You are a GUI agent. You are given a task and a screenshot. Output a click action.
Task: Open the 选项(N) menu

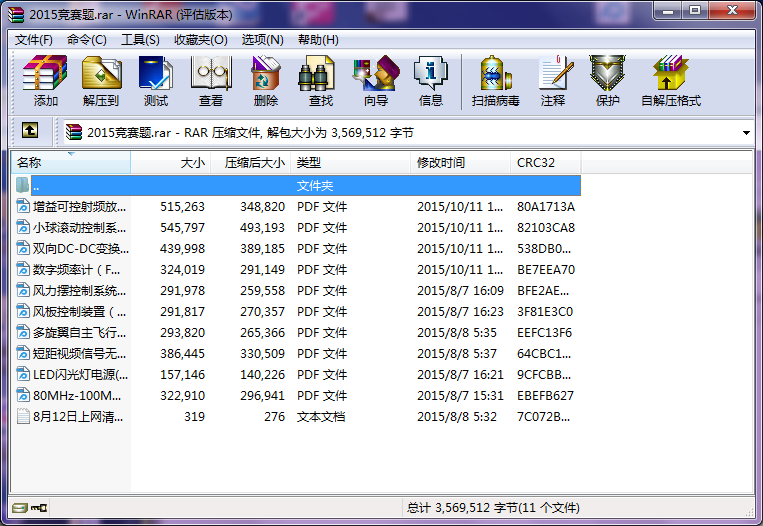(262, 40)
